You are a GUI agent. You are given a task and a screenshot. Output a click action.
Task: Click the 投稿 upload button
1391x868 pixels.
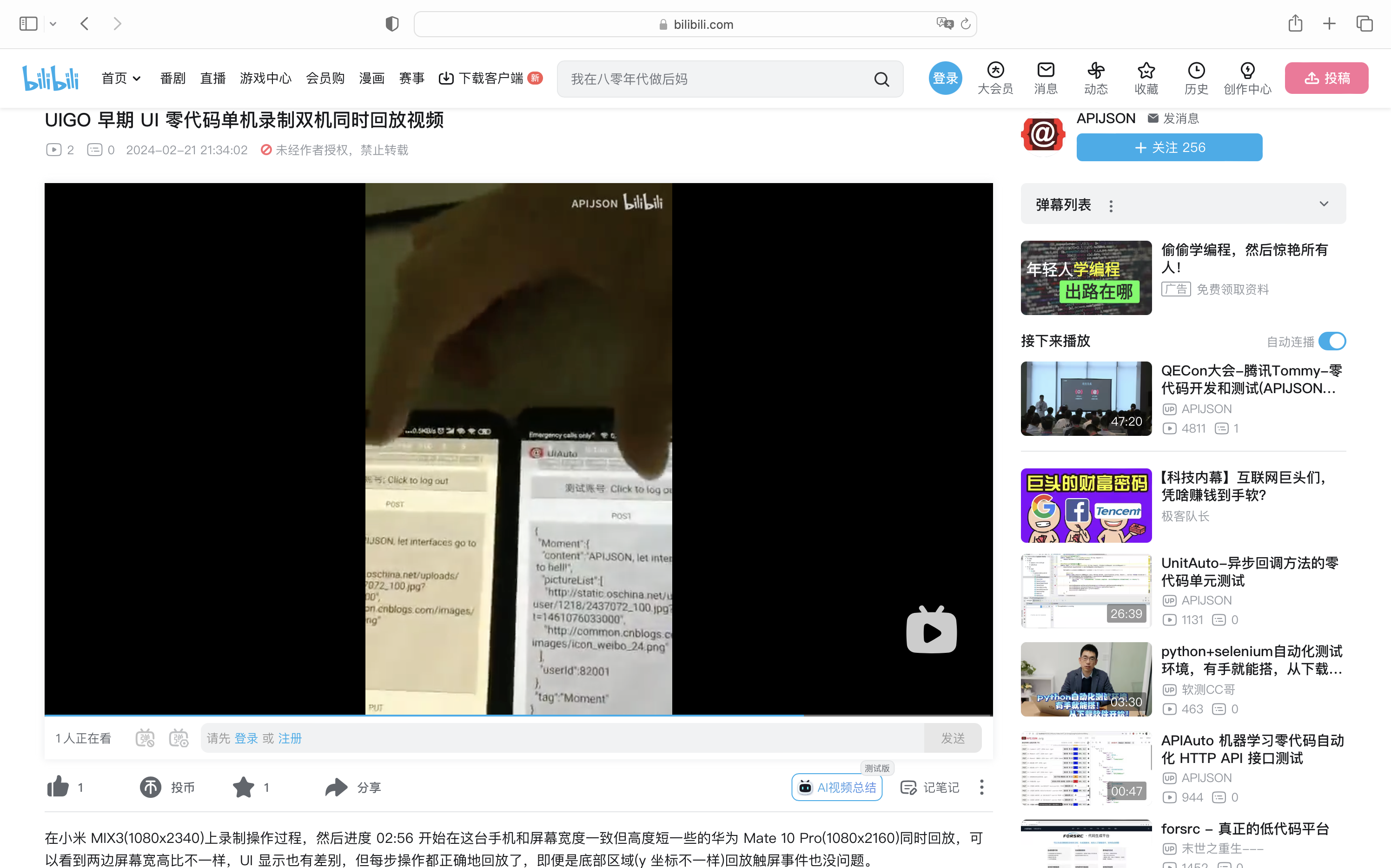pyautogui.click(x=1326, y=78)
